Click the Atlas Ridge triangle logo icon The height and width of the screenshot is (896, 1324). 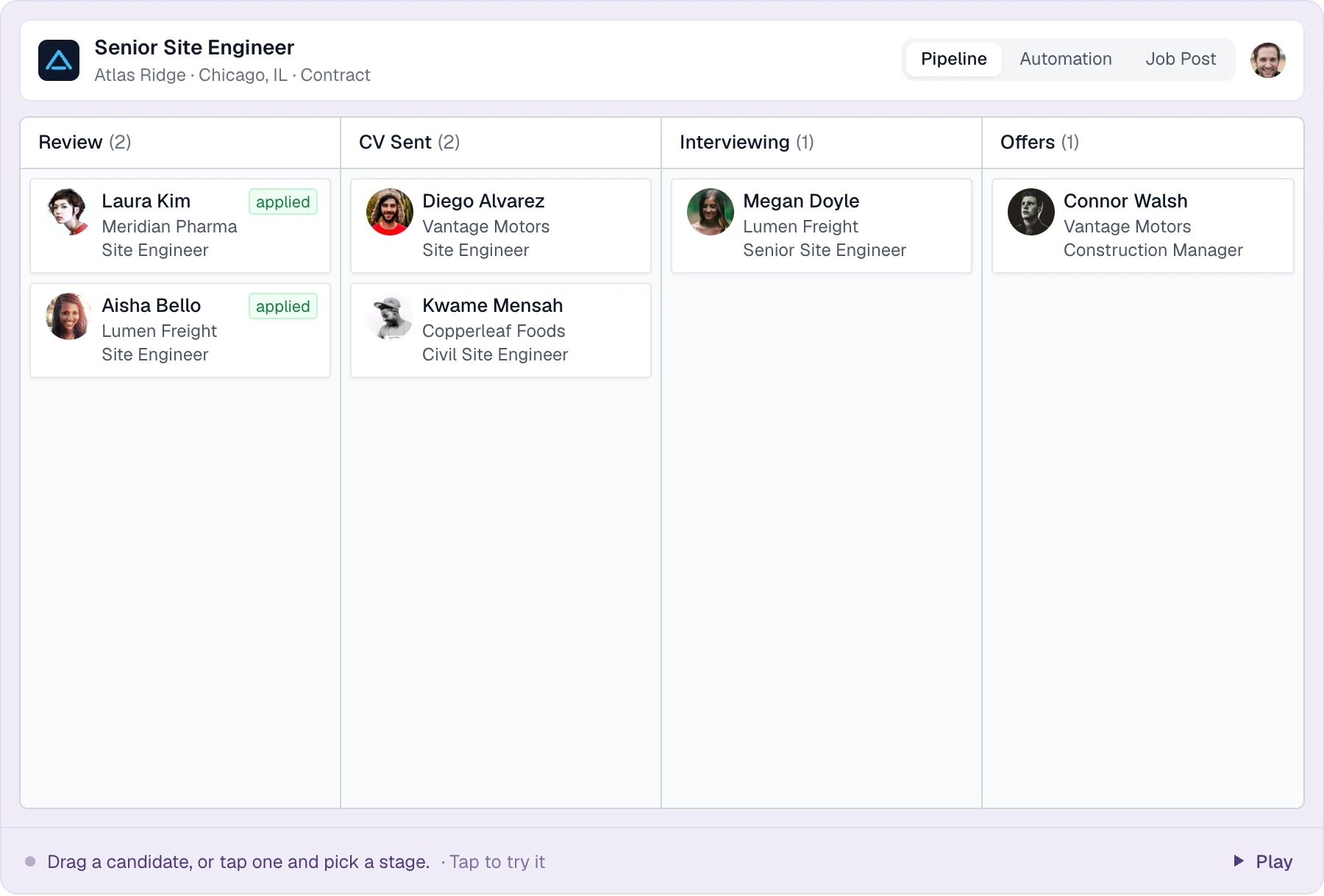click(59, 60)
